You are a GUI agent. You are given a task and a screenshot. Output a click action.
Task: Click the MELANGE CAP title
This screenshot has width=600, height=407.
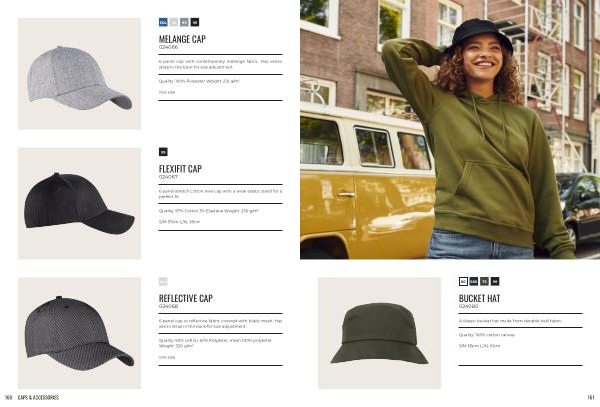coord(182,39)
